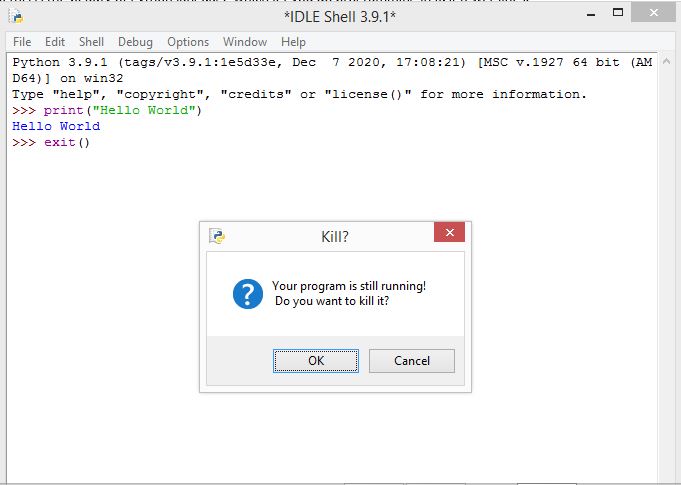Click the 'Kill?' dialog title text
Viewport: 681px width, 485px height.
pyautogui.click(x=335, y=237)
